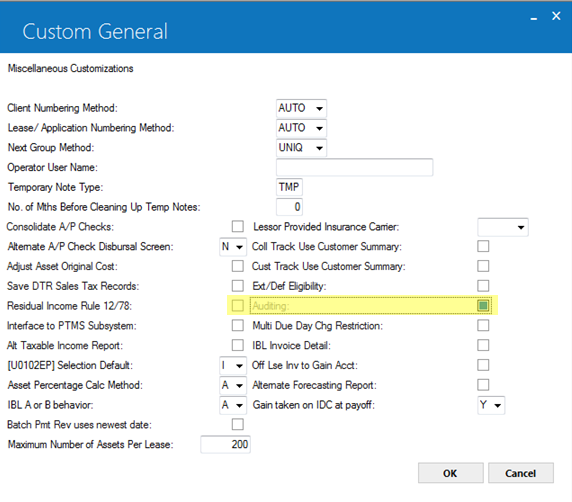Minimize the Custom General window

(534, 18)
